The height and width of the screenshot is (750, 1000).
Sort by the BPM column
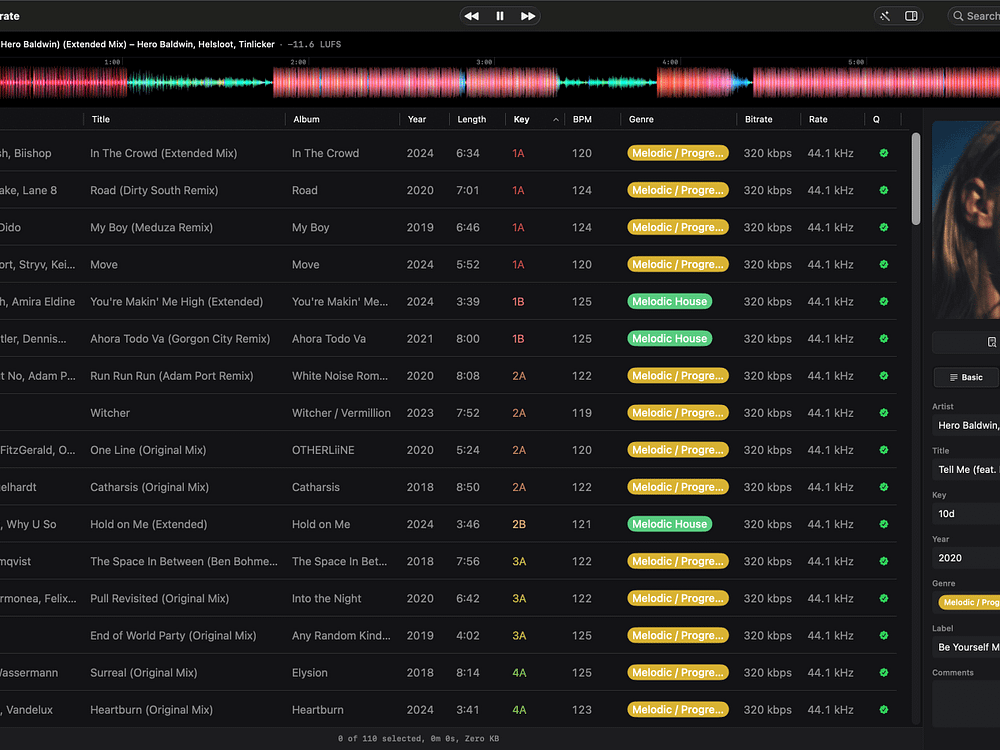[x=582, y=119]
